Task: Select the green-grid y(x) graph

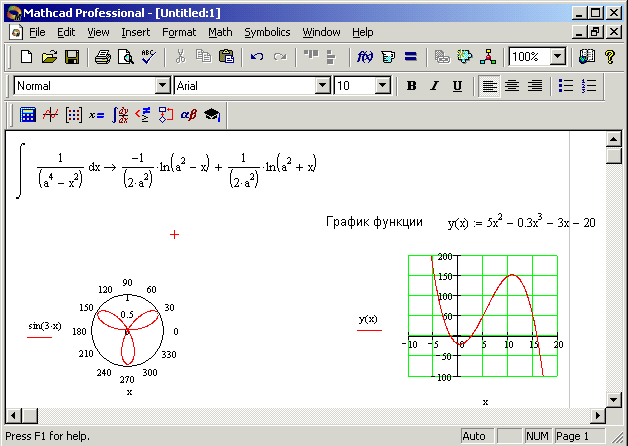Action: click(x=483, y=316)
